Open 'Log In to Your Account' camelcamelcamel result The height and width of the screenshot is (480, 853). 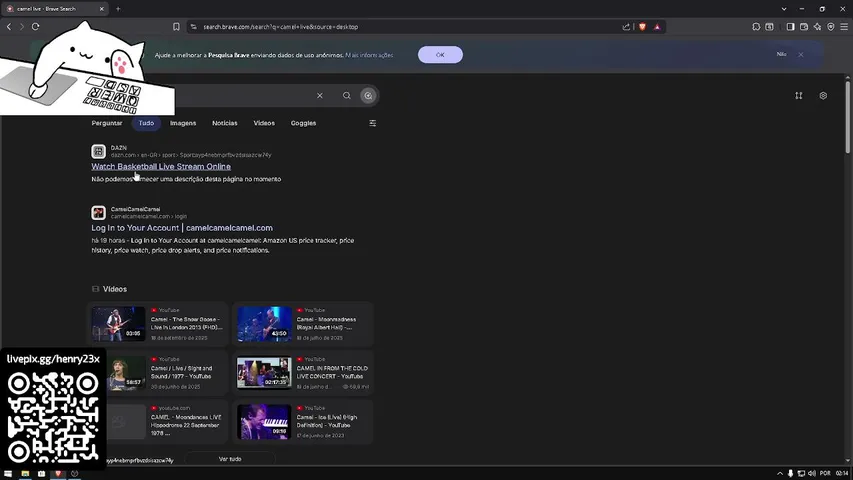coord(182,228)
